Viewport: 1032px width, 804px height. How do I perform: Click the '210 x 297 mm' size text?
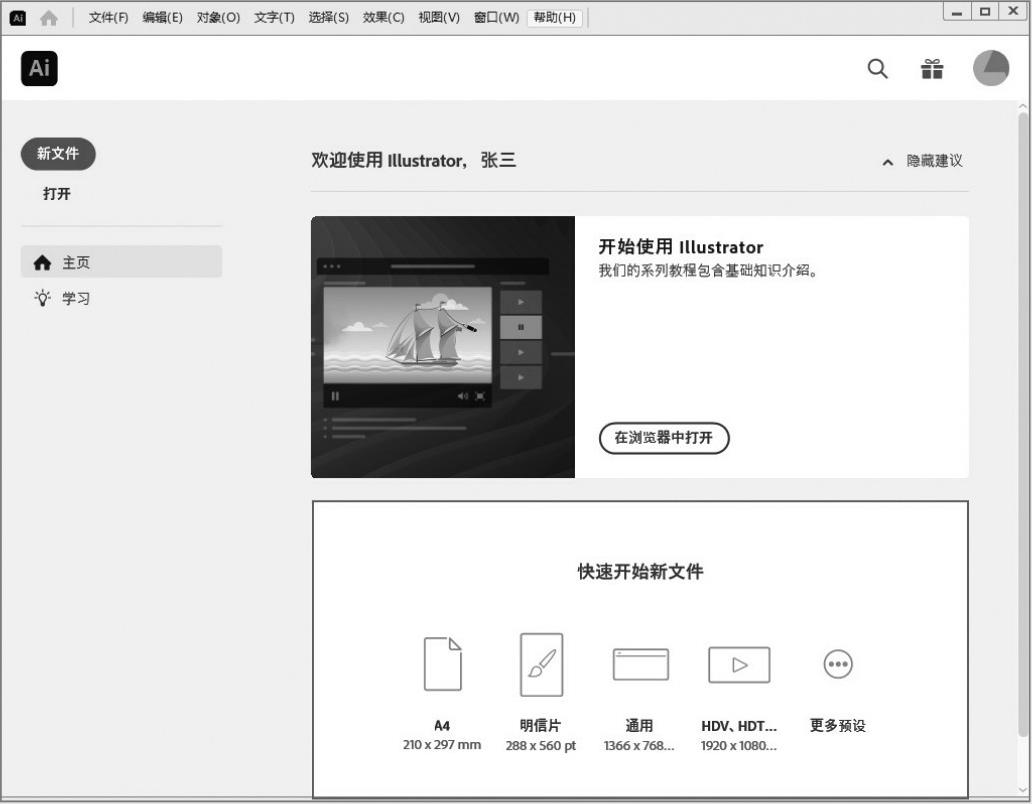coord(442,745)
